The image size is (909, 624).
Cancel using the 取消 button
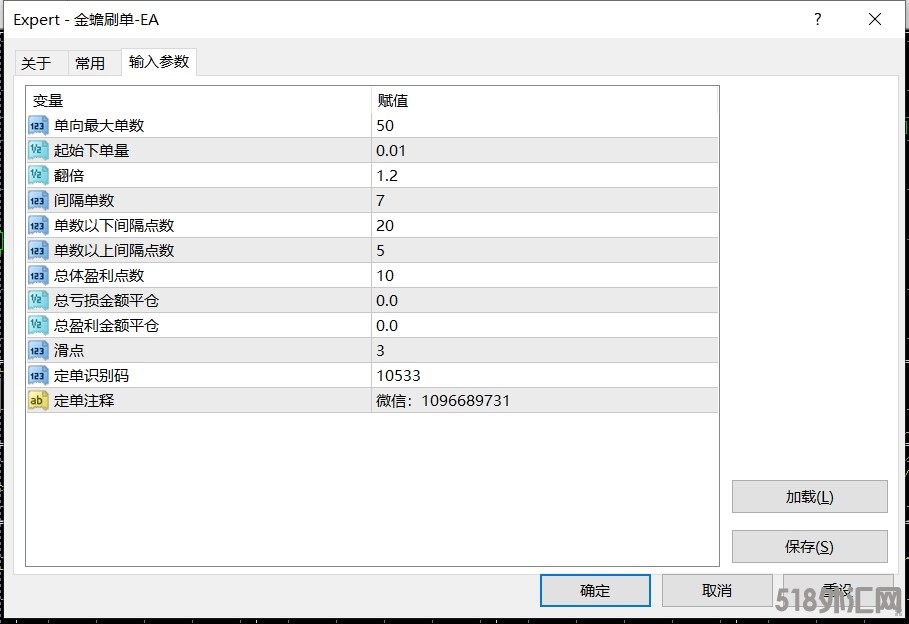(717, 590)
